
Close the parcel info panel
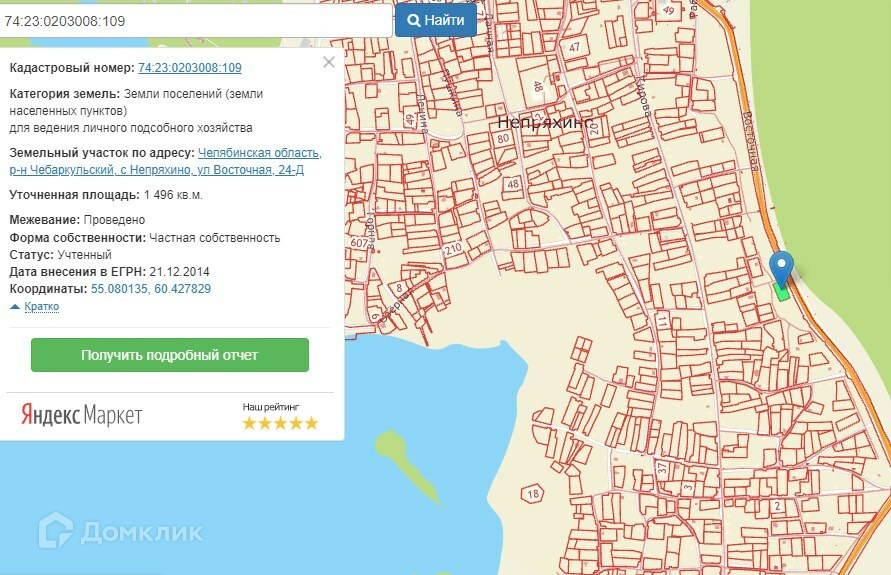329,62
